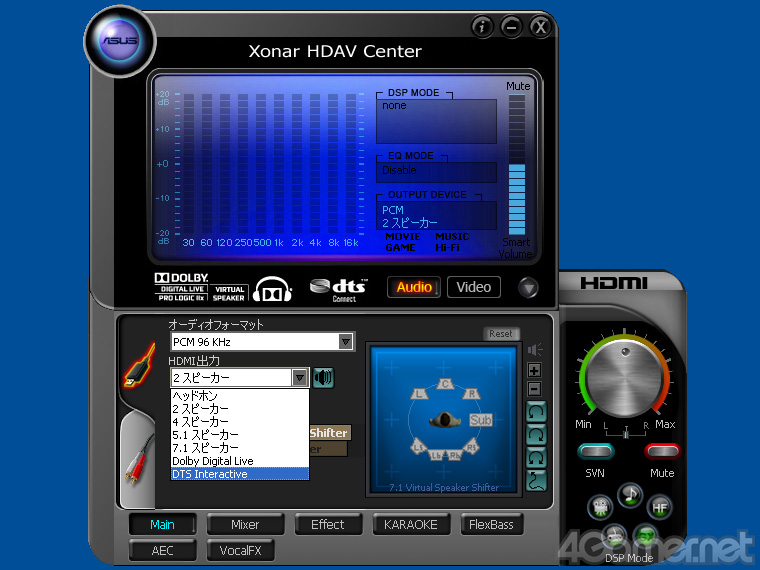
Task: Open the audio format PCM 96 KHz dropdown
Action: click(262, 342)
